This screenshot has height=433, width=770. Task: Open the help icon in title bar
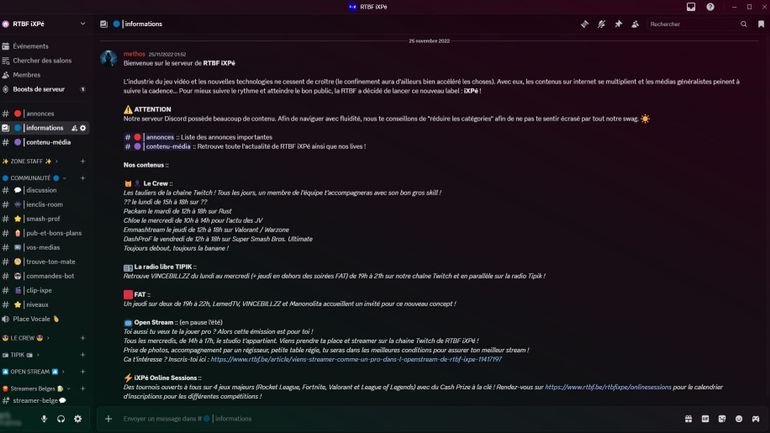click(x=710, y=7)
